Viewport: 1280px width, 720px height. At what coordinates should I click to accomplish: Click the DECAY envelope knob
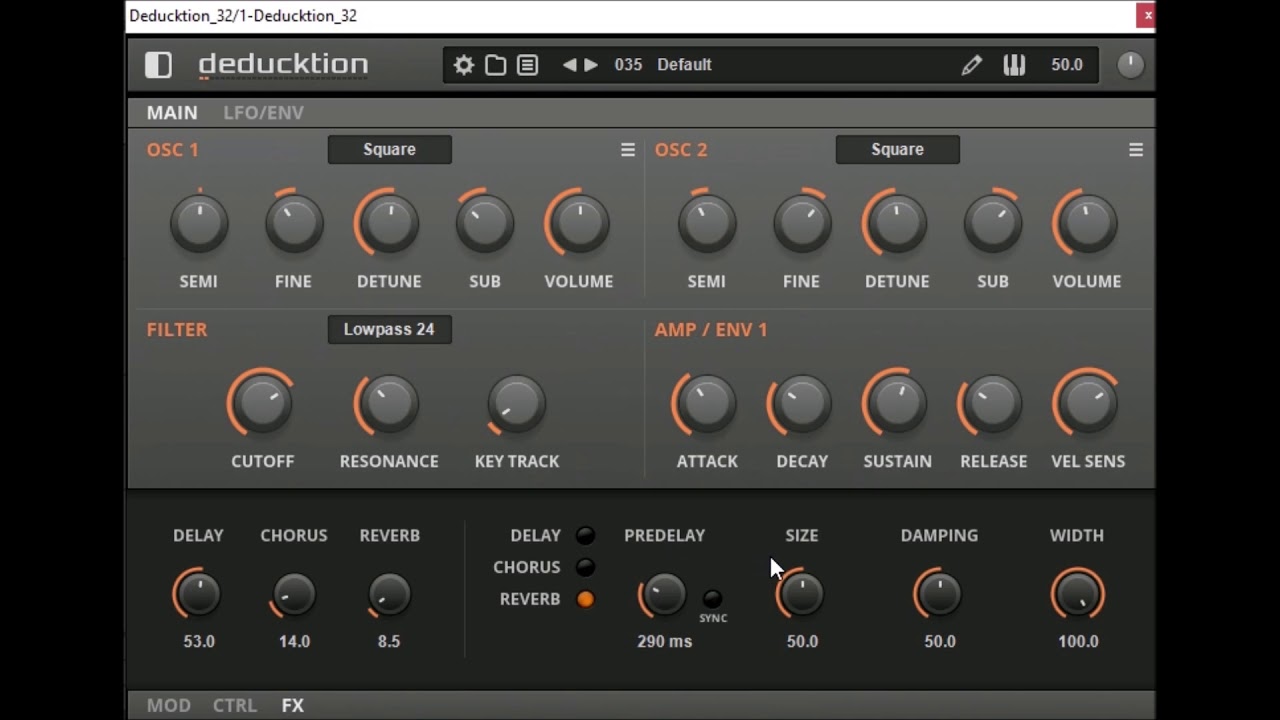801,403
